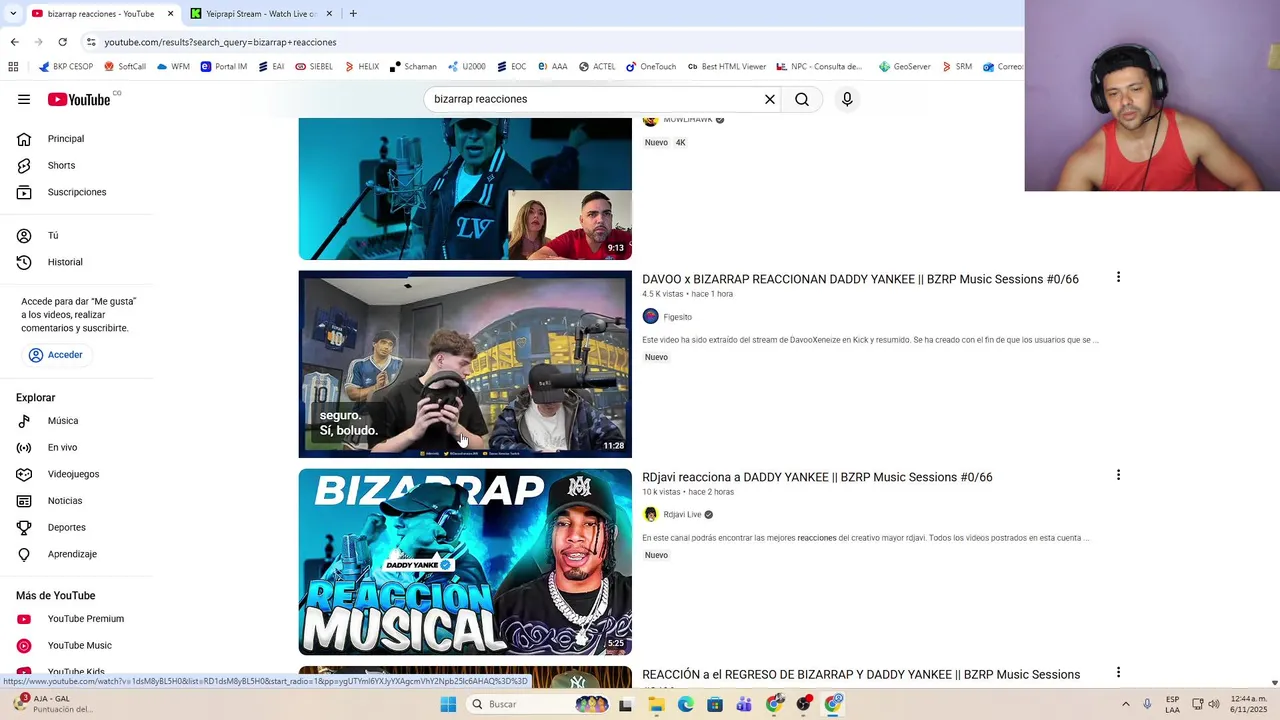The height and width of the screenshot is (720, 1280).
Task: Open Microsoft Edge from the taskbar
Action: (685, 704)
